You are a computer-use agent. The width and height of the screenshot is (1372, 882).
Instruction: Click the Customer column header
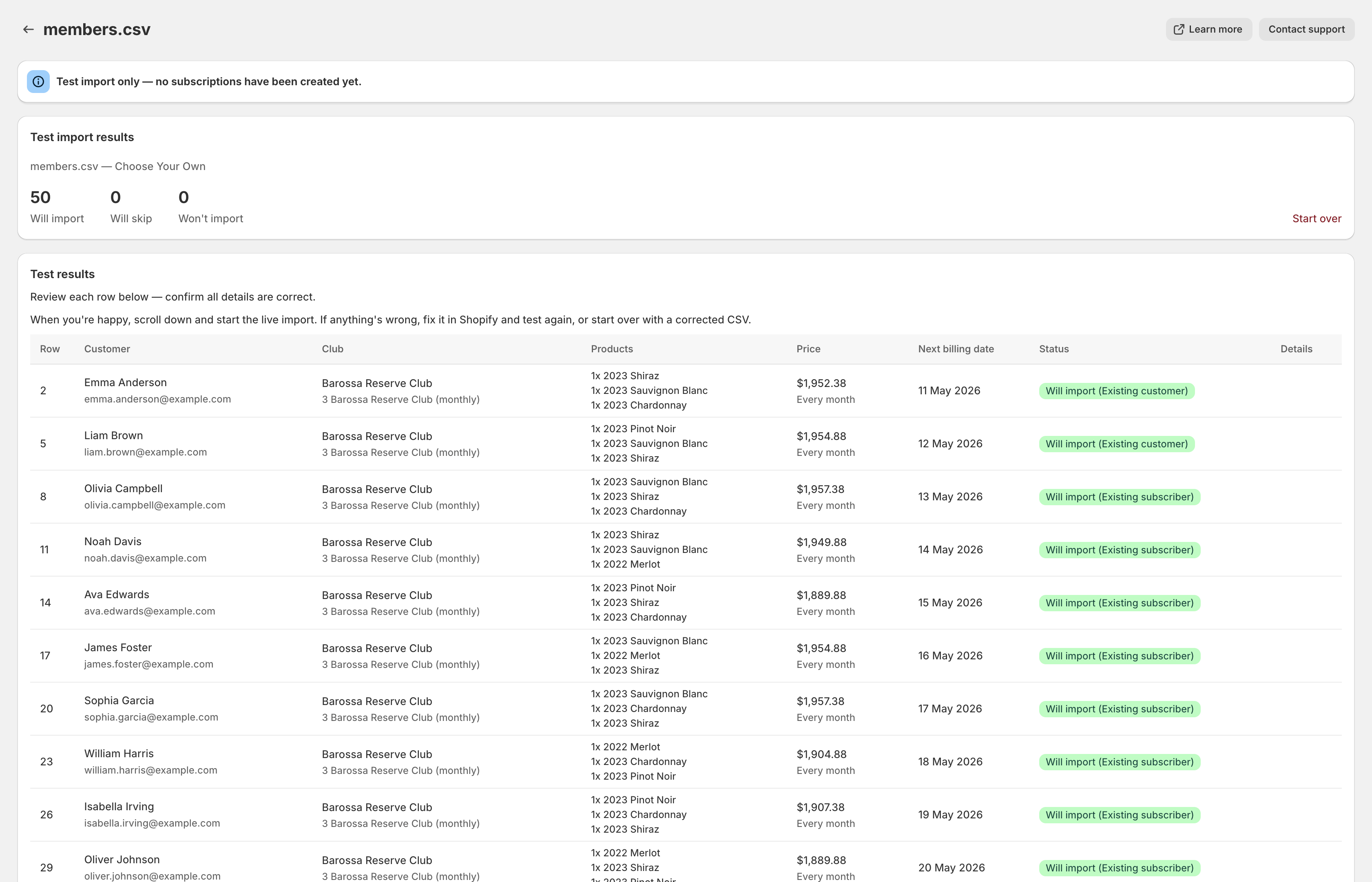(x=107, y=349)
